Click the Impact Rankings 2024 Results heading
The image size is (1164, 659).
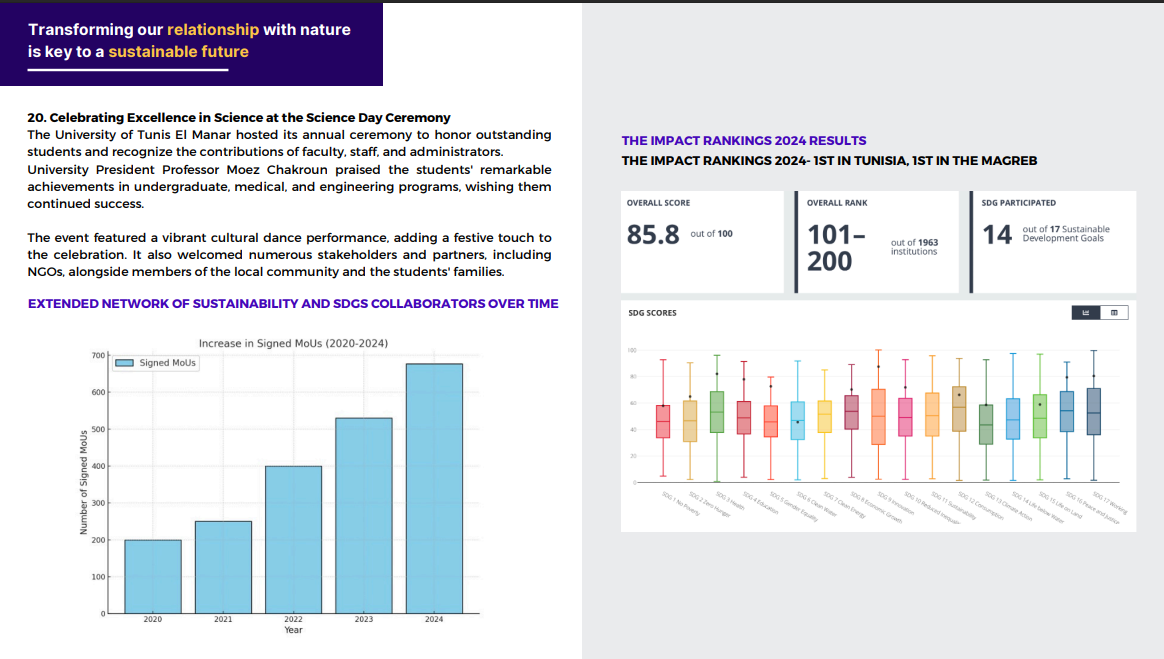point(744,141)
